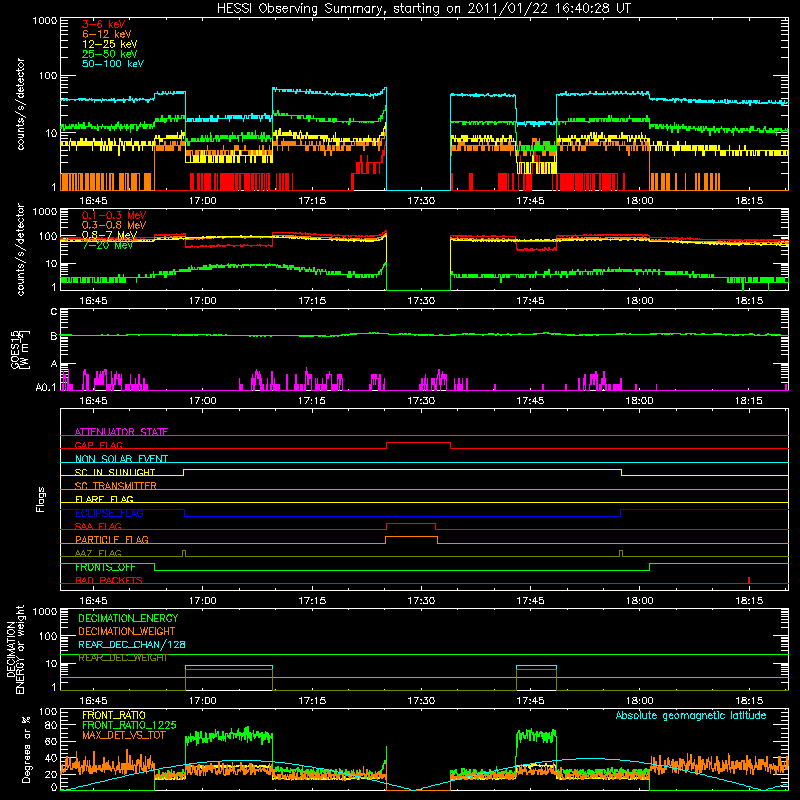Click the B level label on the GOES15 axis

pos(54,336)
